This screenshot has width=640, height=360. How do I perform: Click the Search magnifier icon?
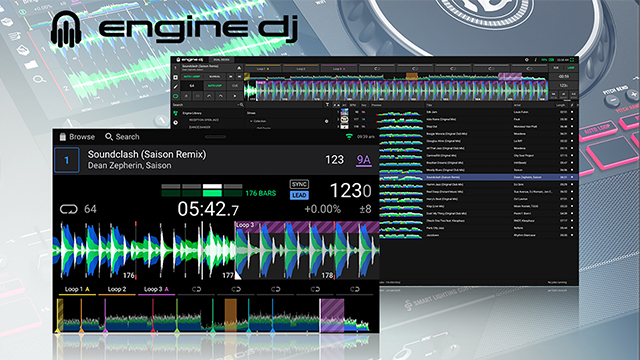pyautogui.click(x=109, y=137)
